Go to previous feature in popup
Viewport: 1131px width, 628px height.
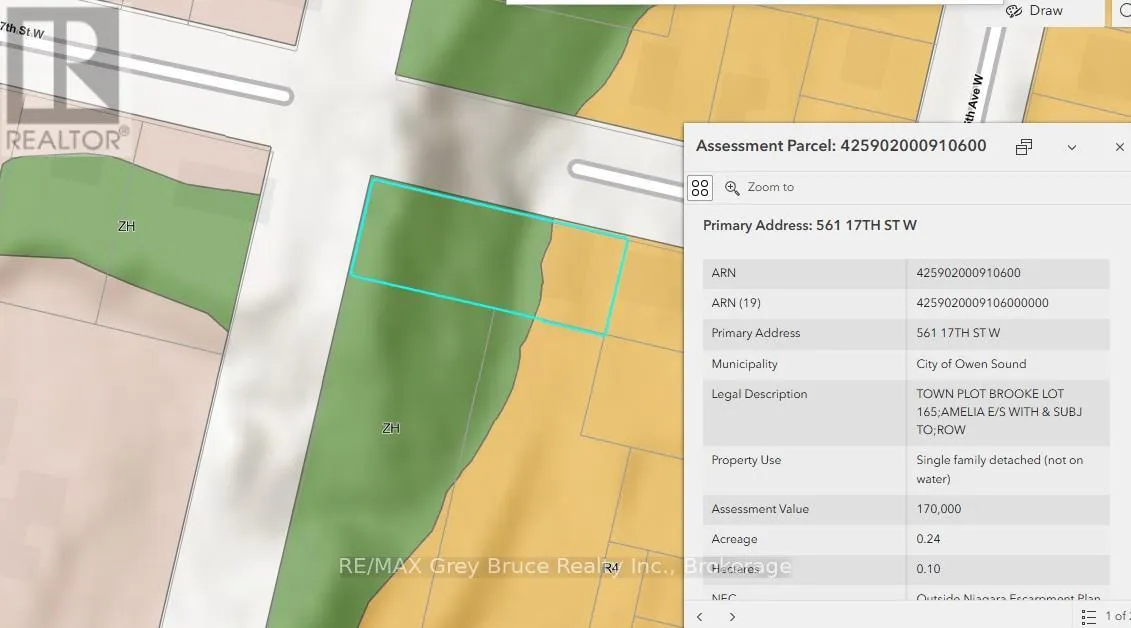coord(700,617)
